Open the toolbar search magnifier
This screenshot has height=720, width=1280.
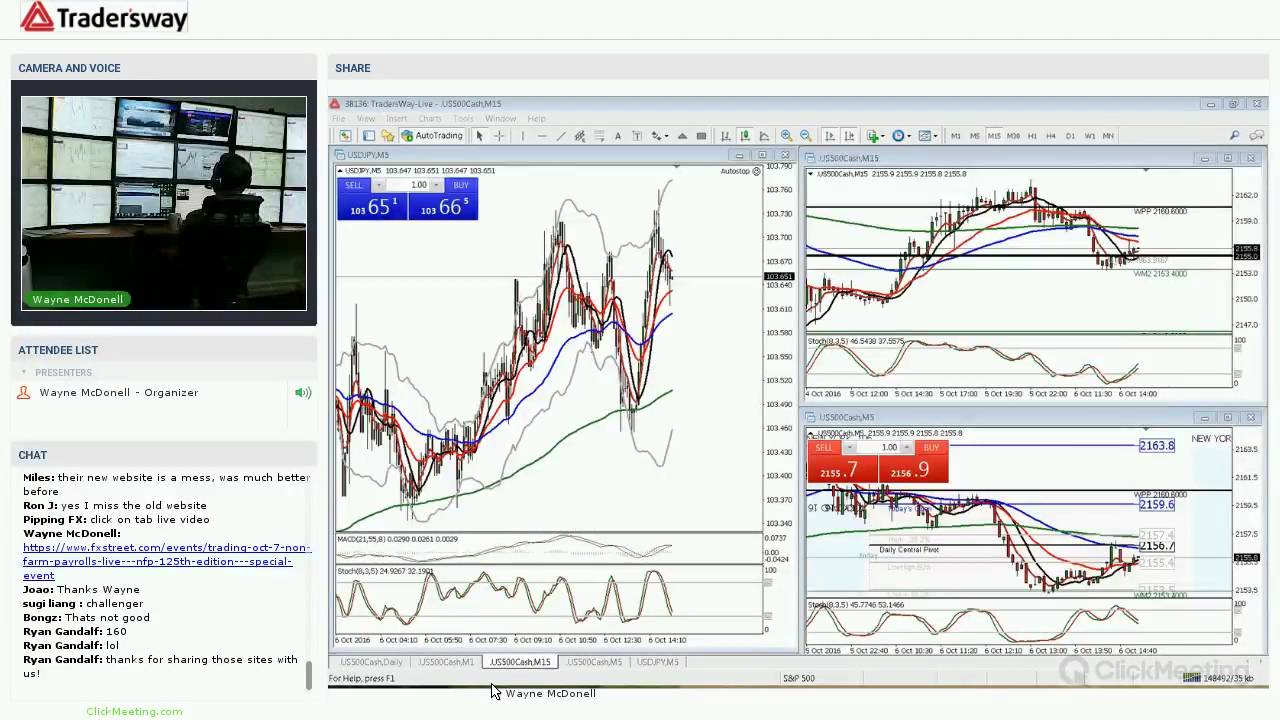point(1235,135)
